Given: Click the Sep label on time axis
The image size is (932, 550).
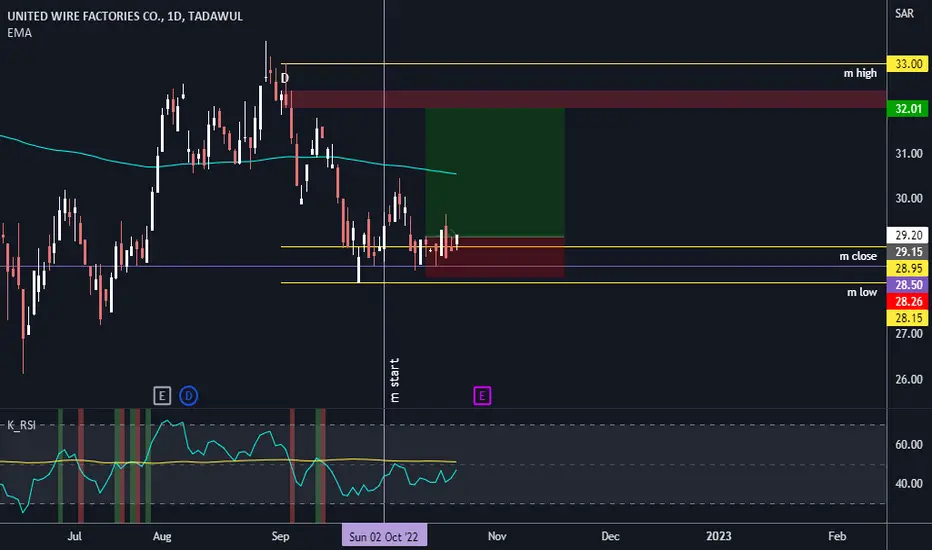Looking at the screenshot, I should pos(280,536).
